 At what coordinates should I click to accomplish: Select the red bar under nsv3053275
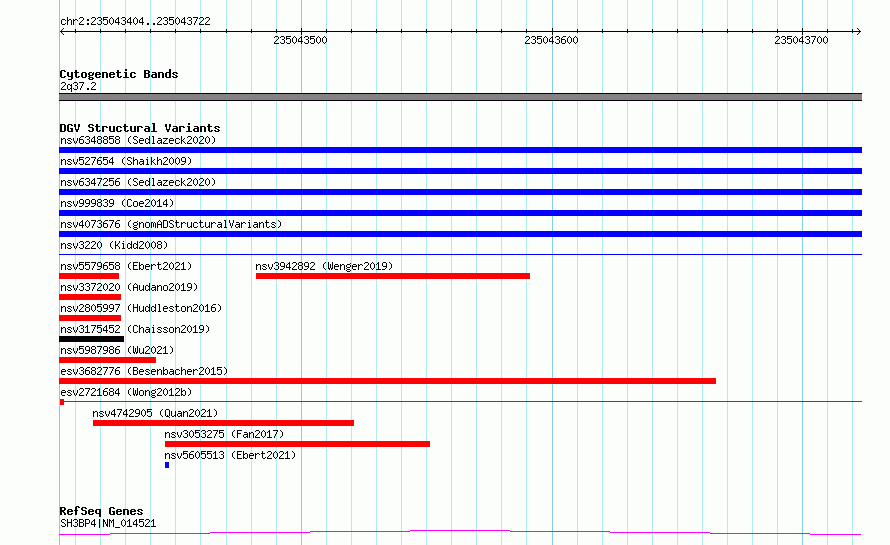click(297, 444)
